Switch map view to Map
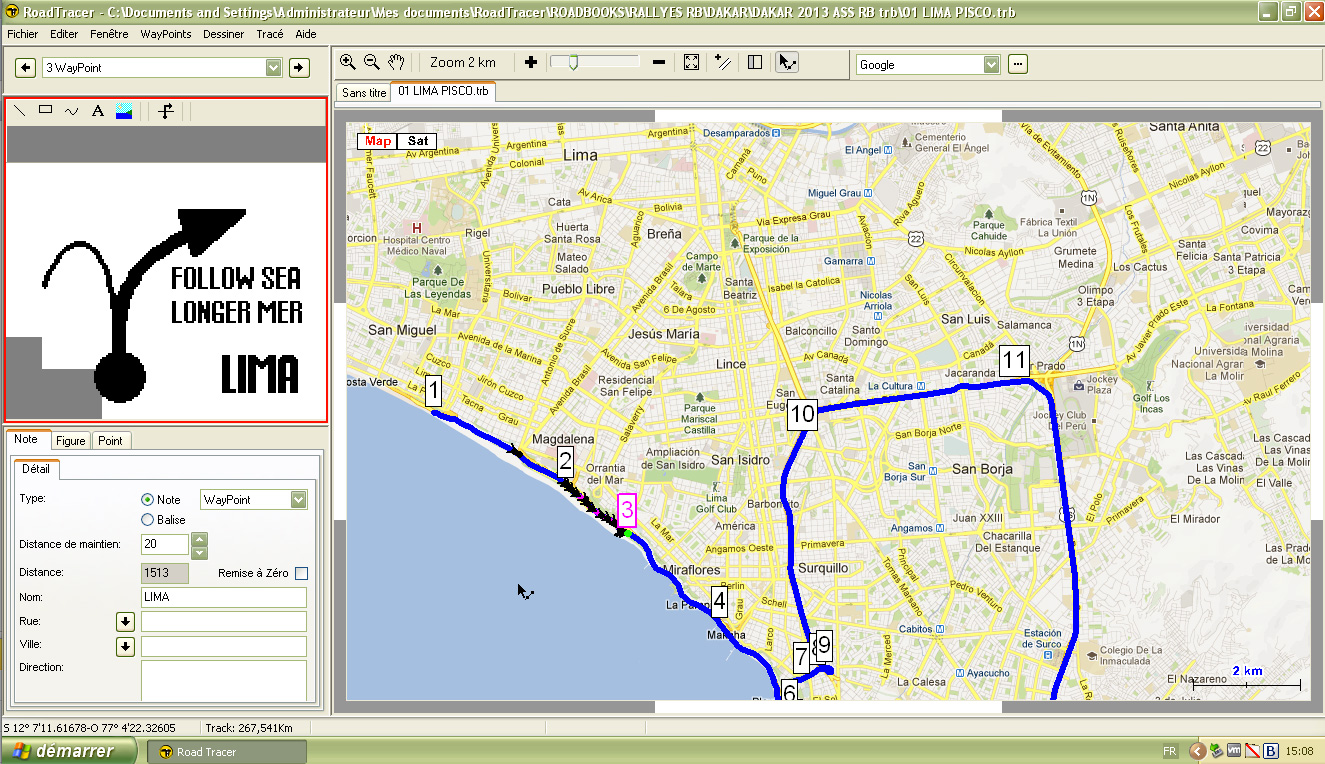Image resolution: width=1325 pixels, height=764 pixels. [x=378, y=141]
